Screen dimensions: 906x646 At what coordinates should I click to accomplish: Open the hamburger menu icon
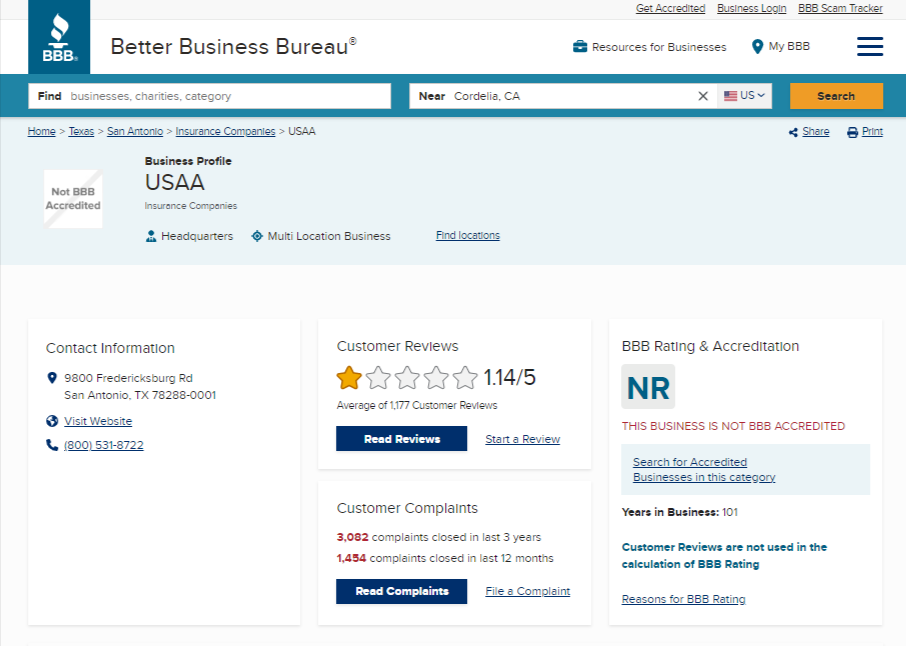click(870, 46)
